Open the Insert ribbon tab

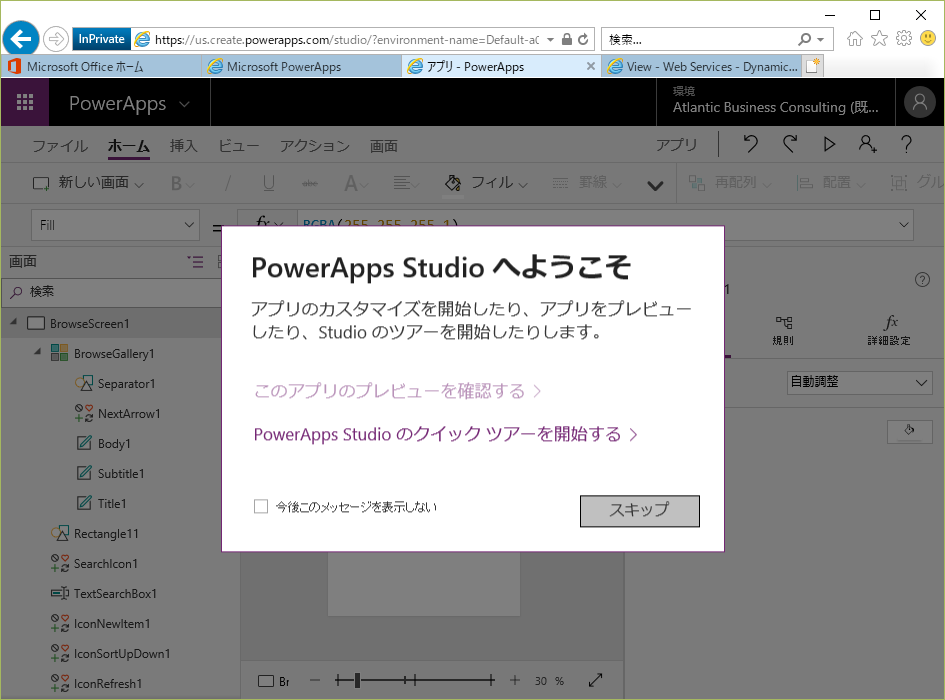[184, 146]
